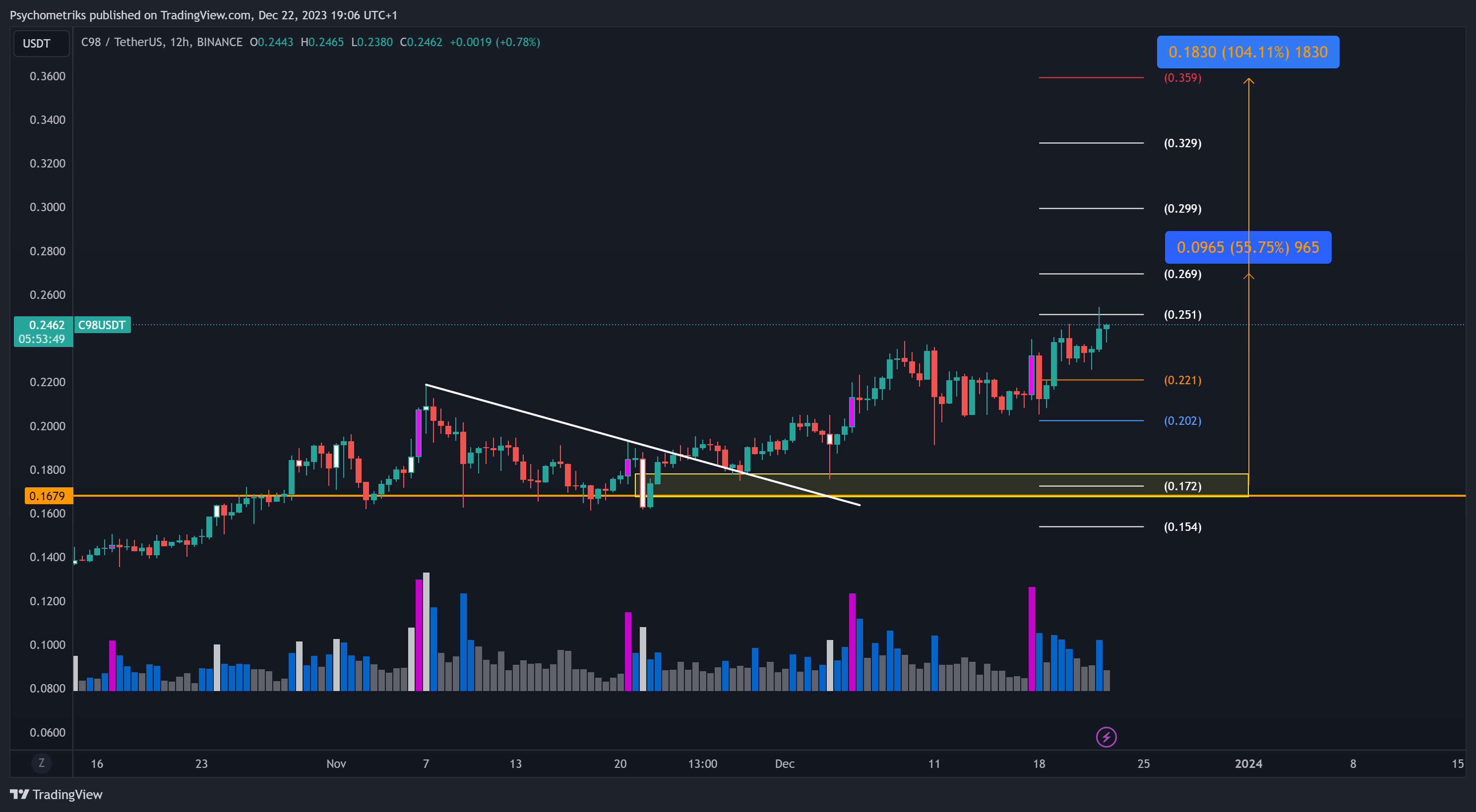Click the 25 date on time axis

click(x=1143, y=763)
